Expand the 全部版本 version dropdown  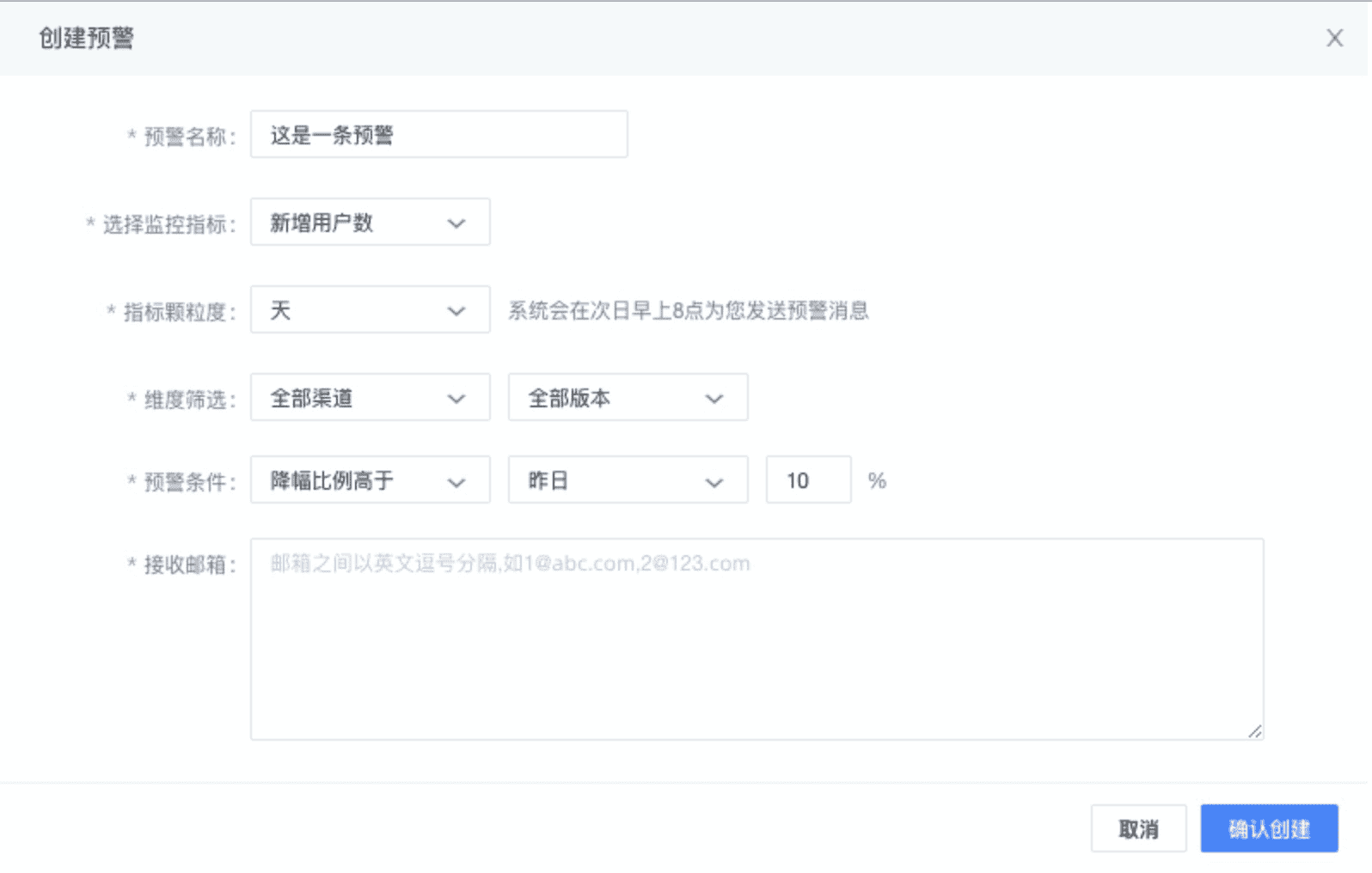point(628,397)
